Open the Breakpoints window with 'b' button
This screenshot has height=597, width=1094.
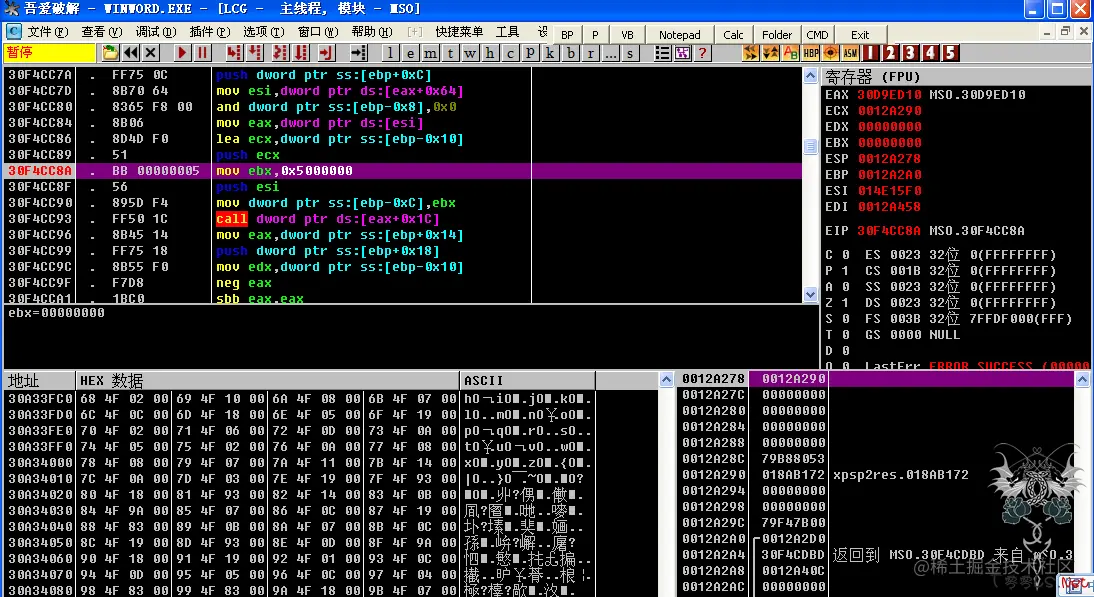pos(571,53)
